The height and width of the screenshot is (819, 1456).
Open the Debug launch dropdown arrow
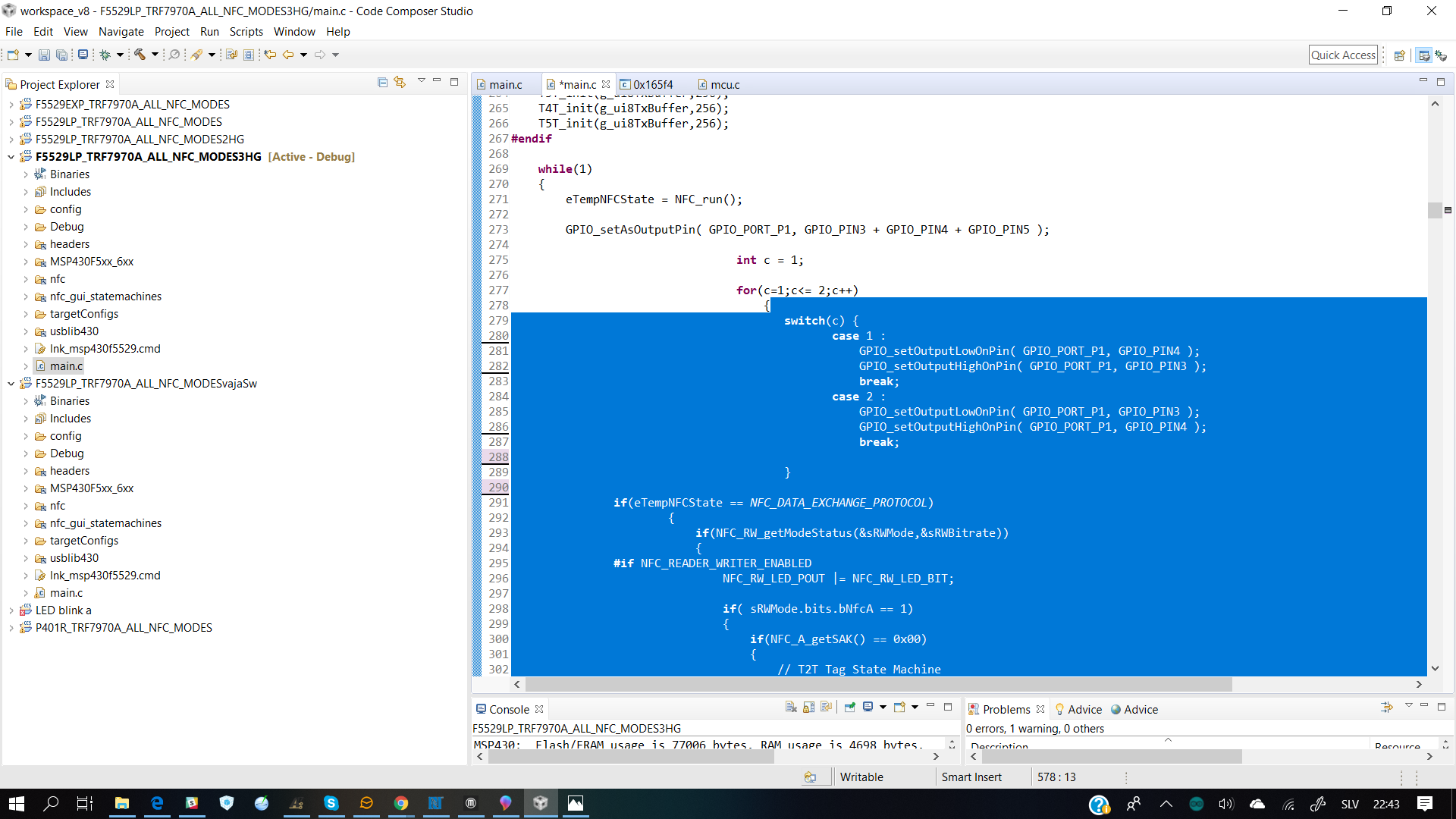[x=120, y=55]
